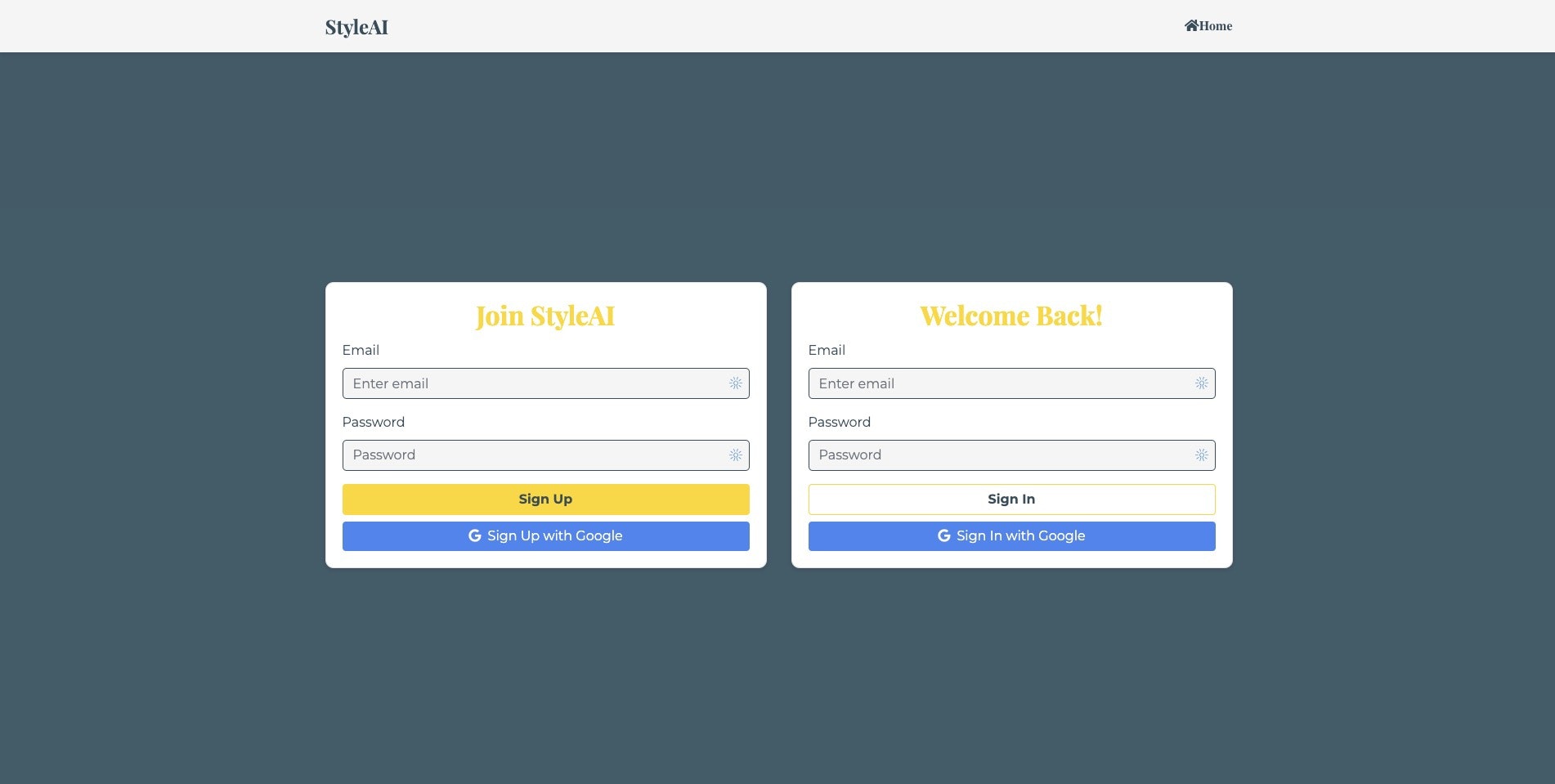Click the yellow Sign Up button
This screenshot has height=784, width=1555.
[x=545, y=500]
